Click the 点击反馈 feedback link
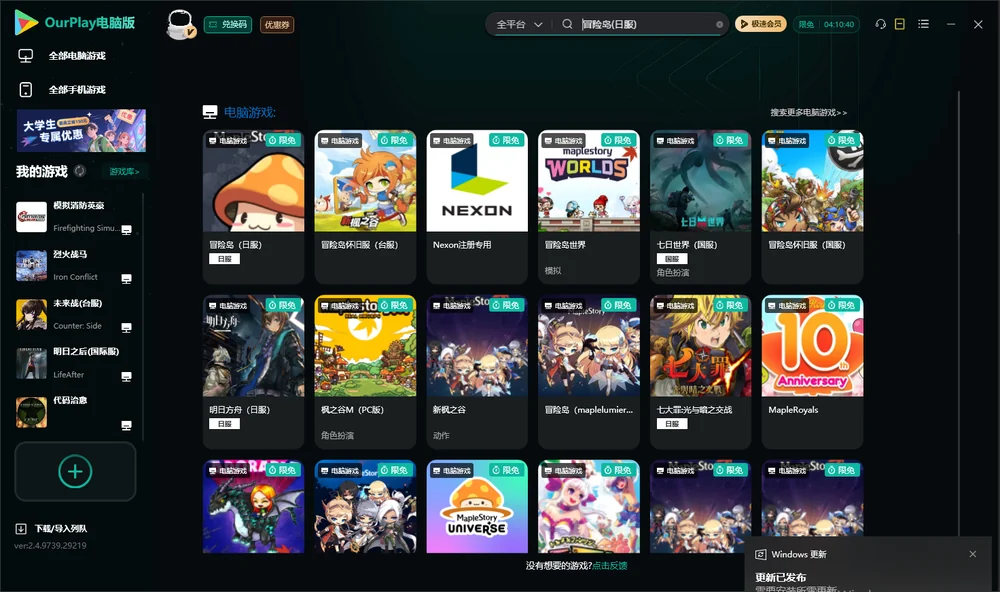Viewport: 1000px width, 592px height. 610,565
